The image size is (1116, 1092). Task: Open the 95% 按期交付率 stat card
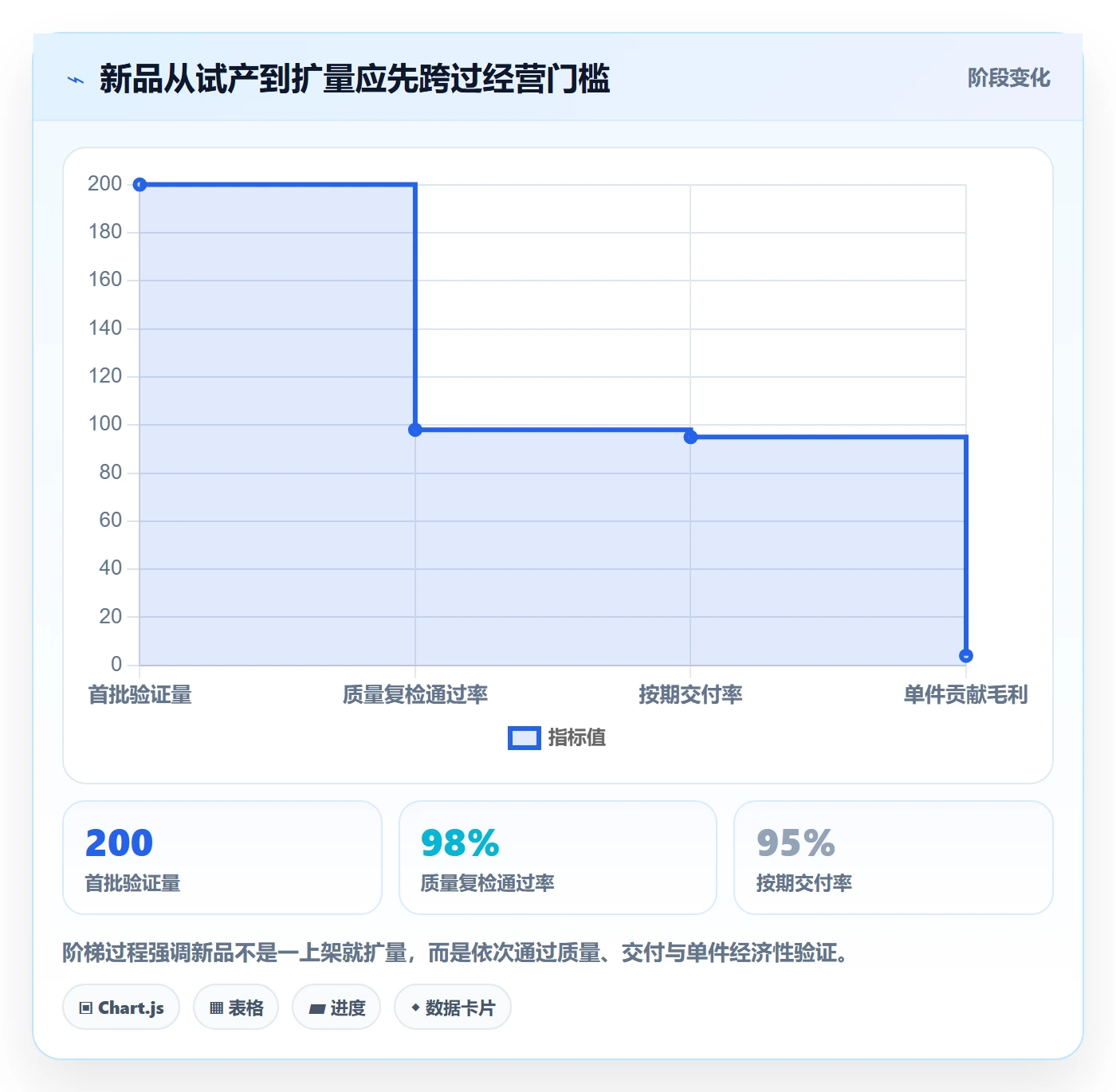[x=894, y=858]
